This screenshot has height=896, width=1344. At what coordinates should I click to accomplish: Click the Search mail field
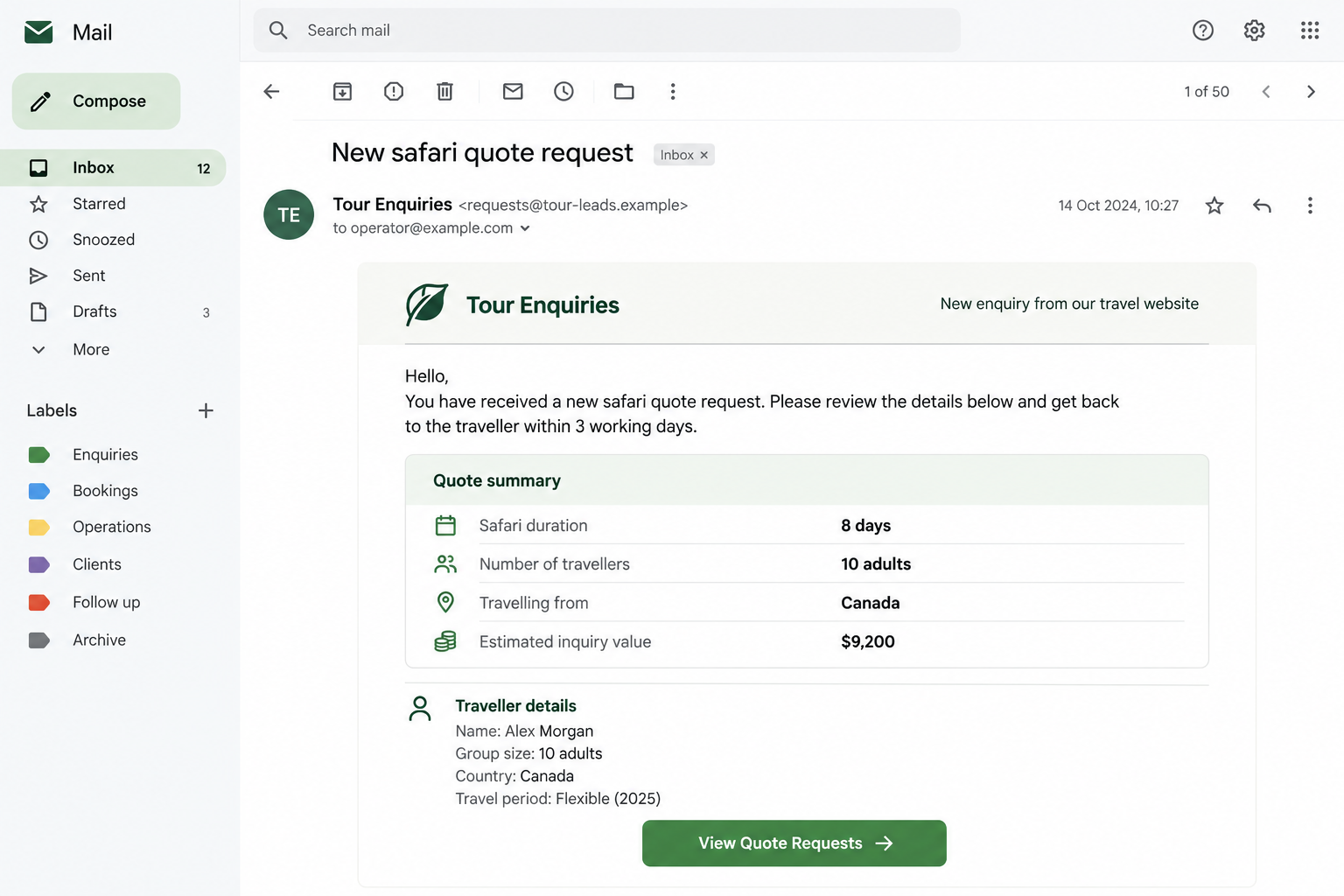[607, 31]
